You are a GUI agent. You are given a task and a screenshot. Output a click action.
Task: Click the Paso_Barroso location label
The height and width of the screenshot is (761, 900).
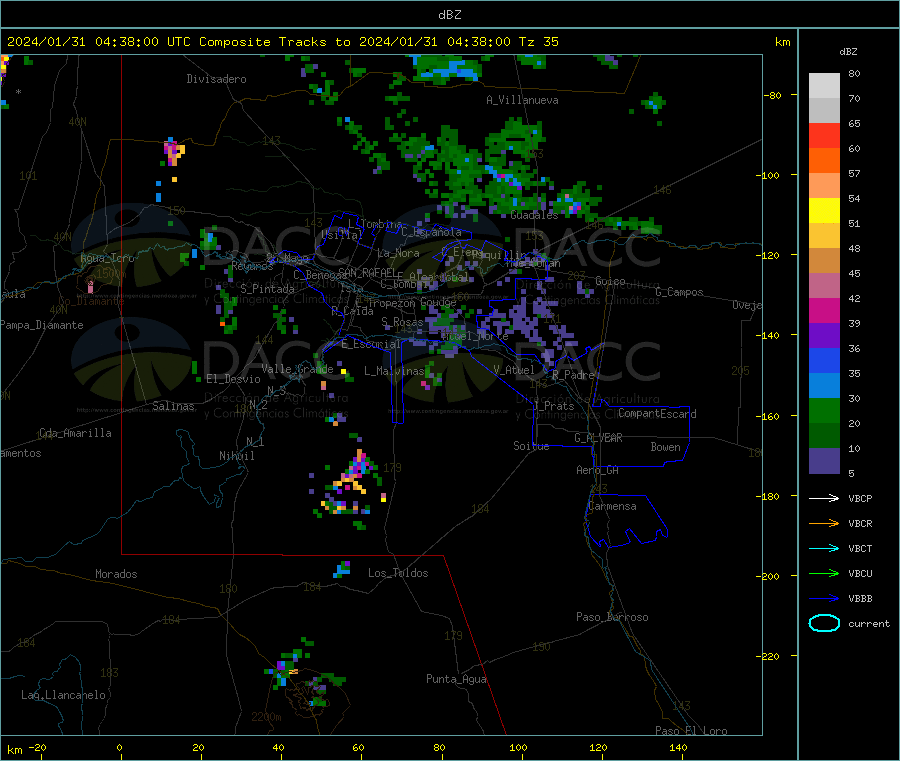[612, 618]
